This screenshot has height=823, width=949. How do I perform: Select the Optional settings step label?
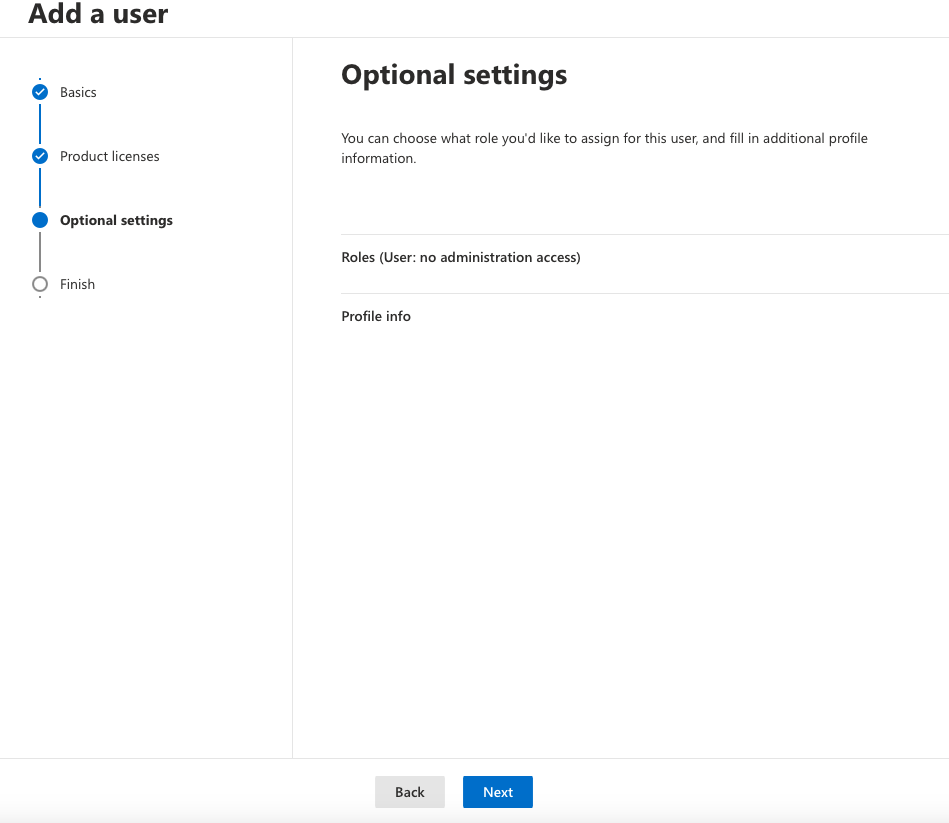click(x=116, y=220)
